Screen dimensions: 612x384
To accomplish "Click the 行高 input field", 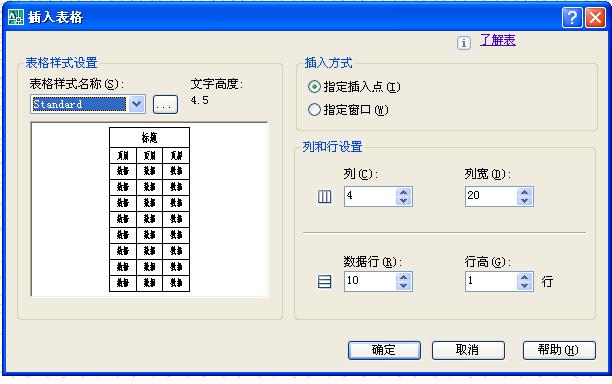I will [x=491, y=281].
